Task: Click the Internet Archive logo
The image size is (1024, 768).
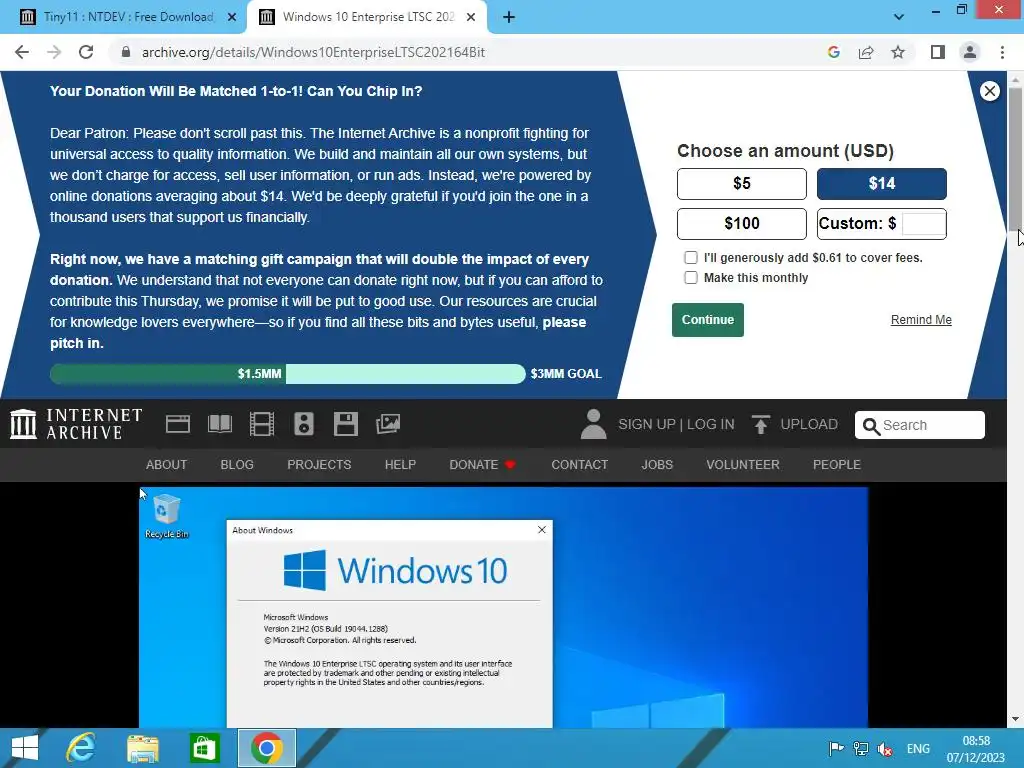Action: pyautogui.click(x=76, y=424)
